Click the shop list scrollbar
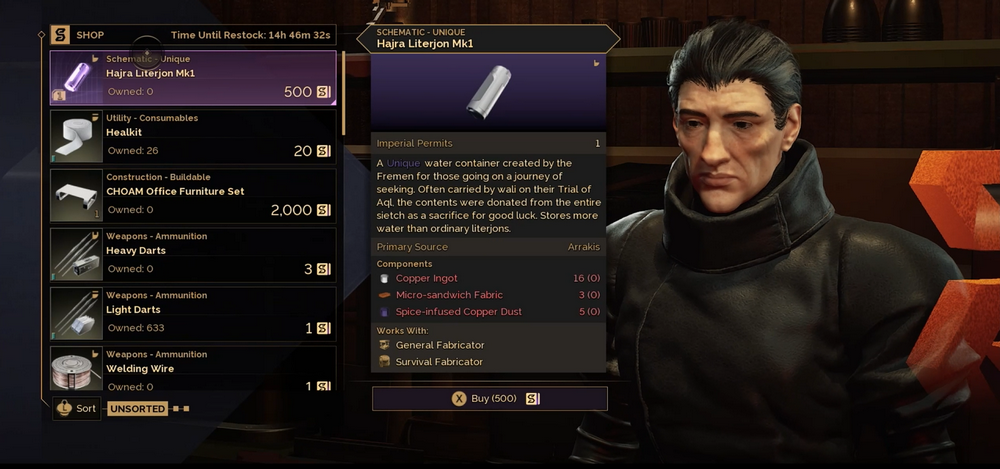Screen dimensions: 1000x469 click(x=344, y=93)
